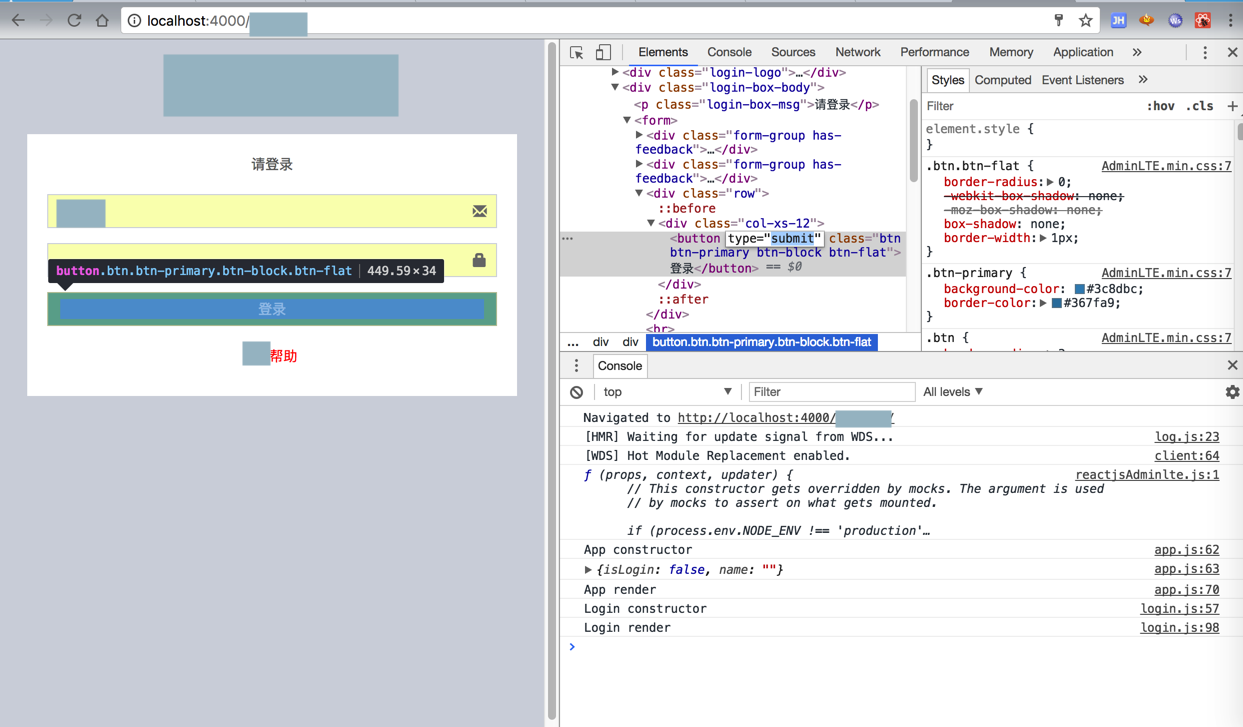The image size is (1243, 727).
Task: Open the log.js:23 source link
Action: [x=1187, y=437]
